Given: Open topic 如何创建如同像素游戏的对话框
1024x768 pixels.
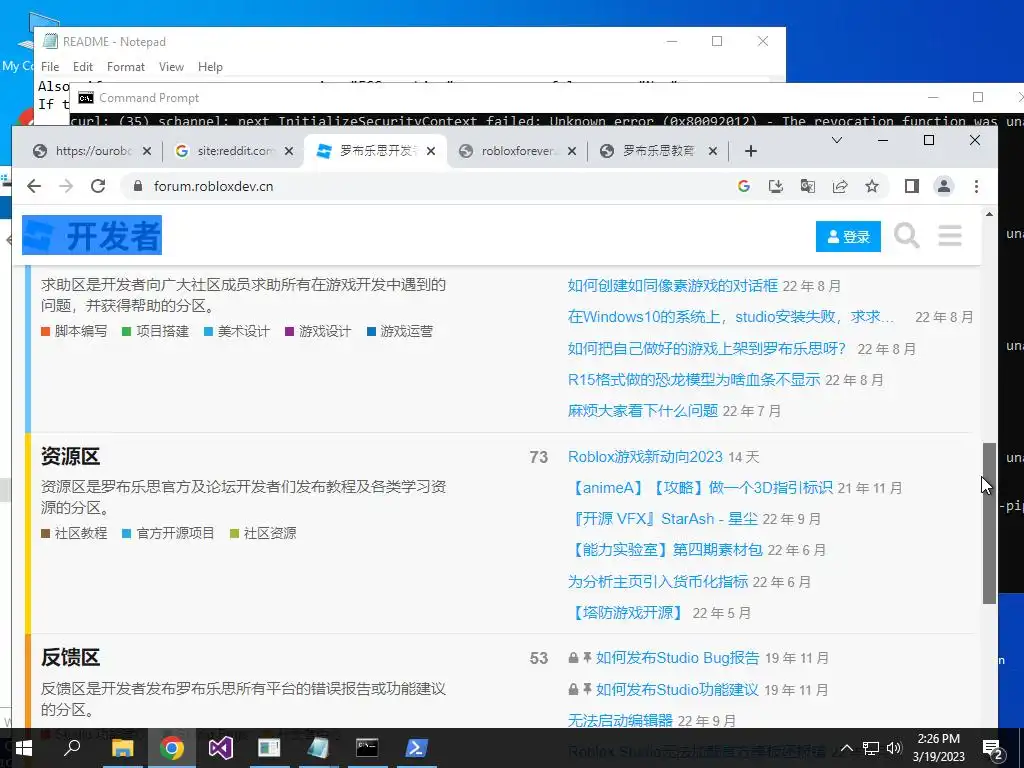Looking at the screenshot, I should (x=673, y=285).
